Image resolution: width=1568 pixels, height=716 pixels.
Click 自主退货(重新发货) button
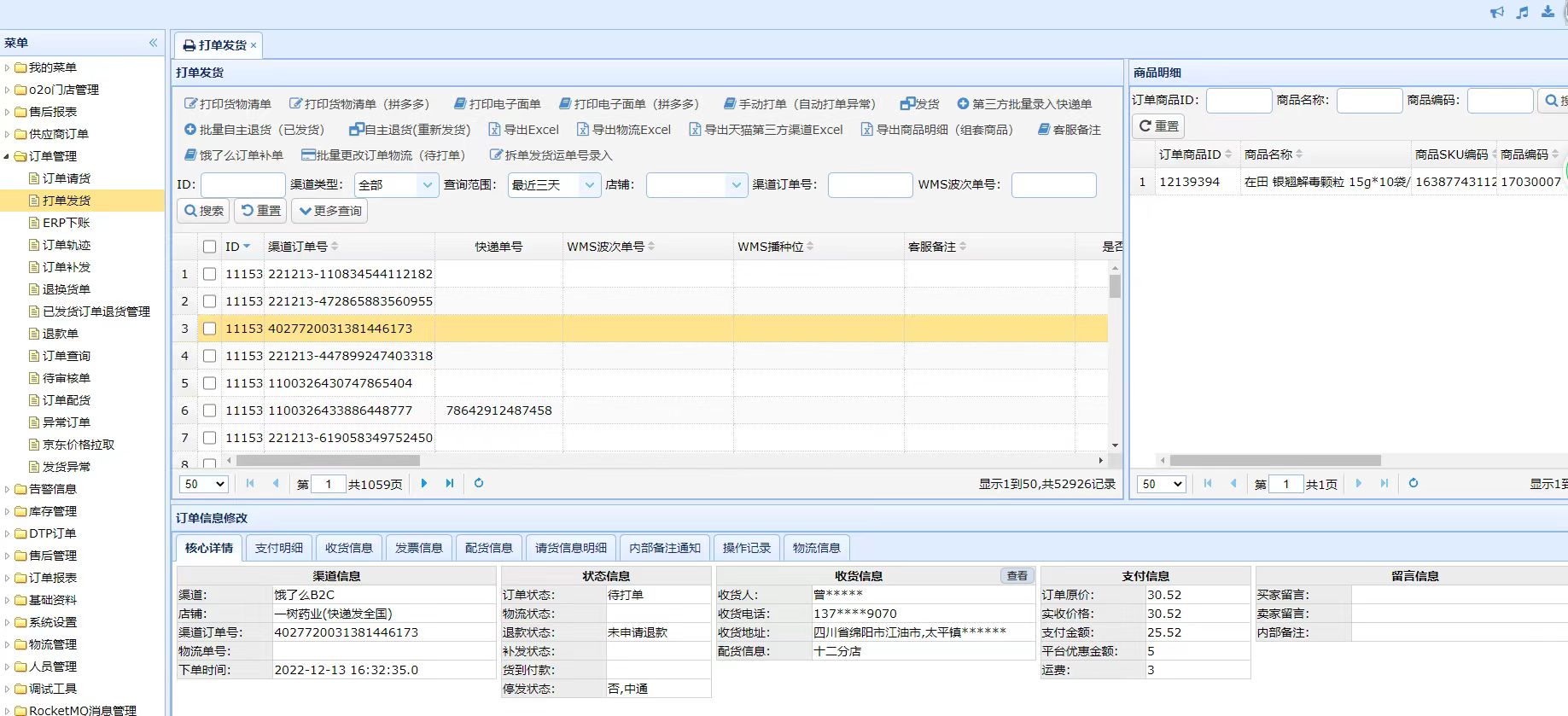pos(410,130)
